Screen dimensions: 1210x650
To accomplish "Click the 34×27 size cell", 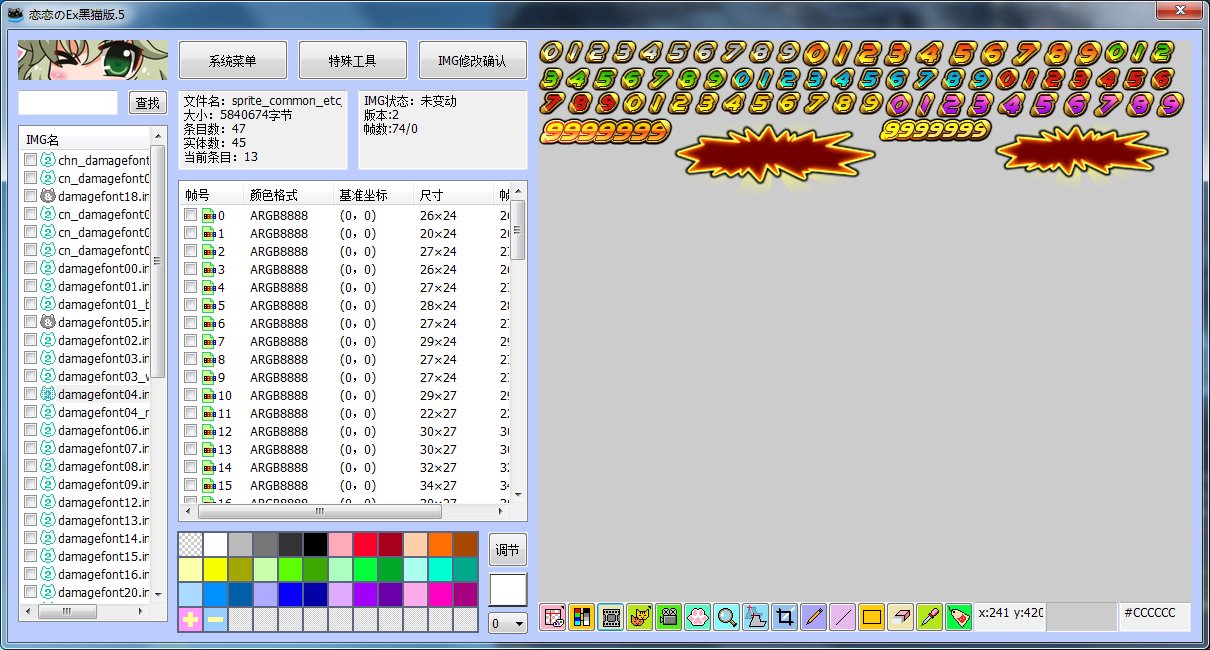I will [438, 485].
